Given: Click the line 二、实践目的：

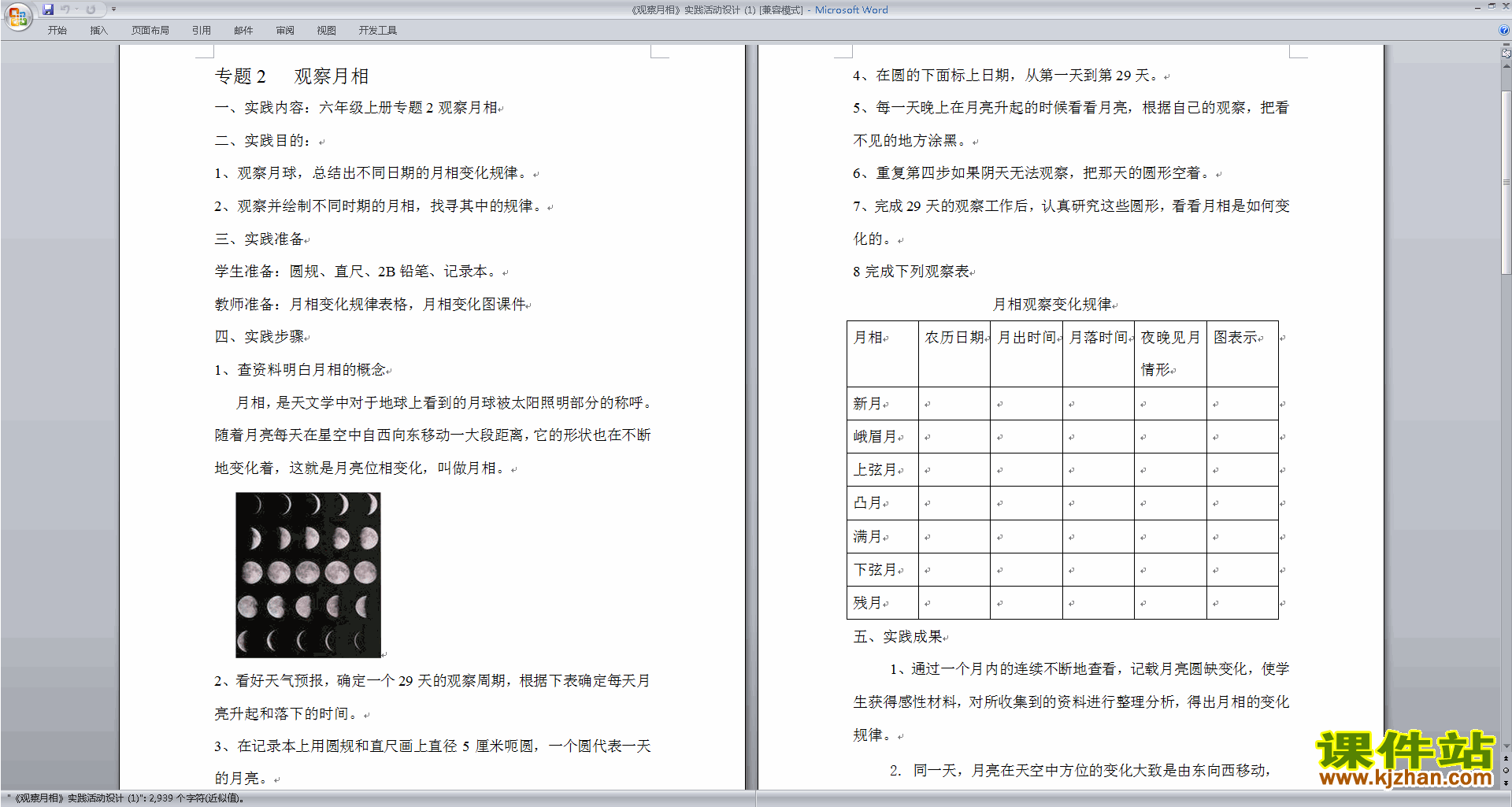Looking at the screenshot, I should tap(263, 141).
